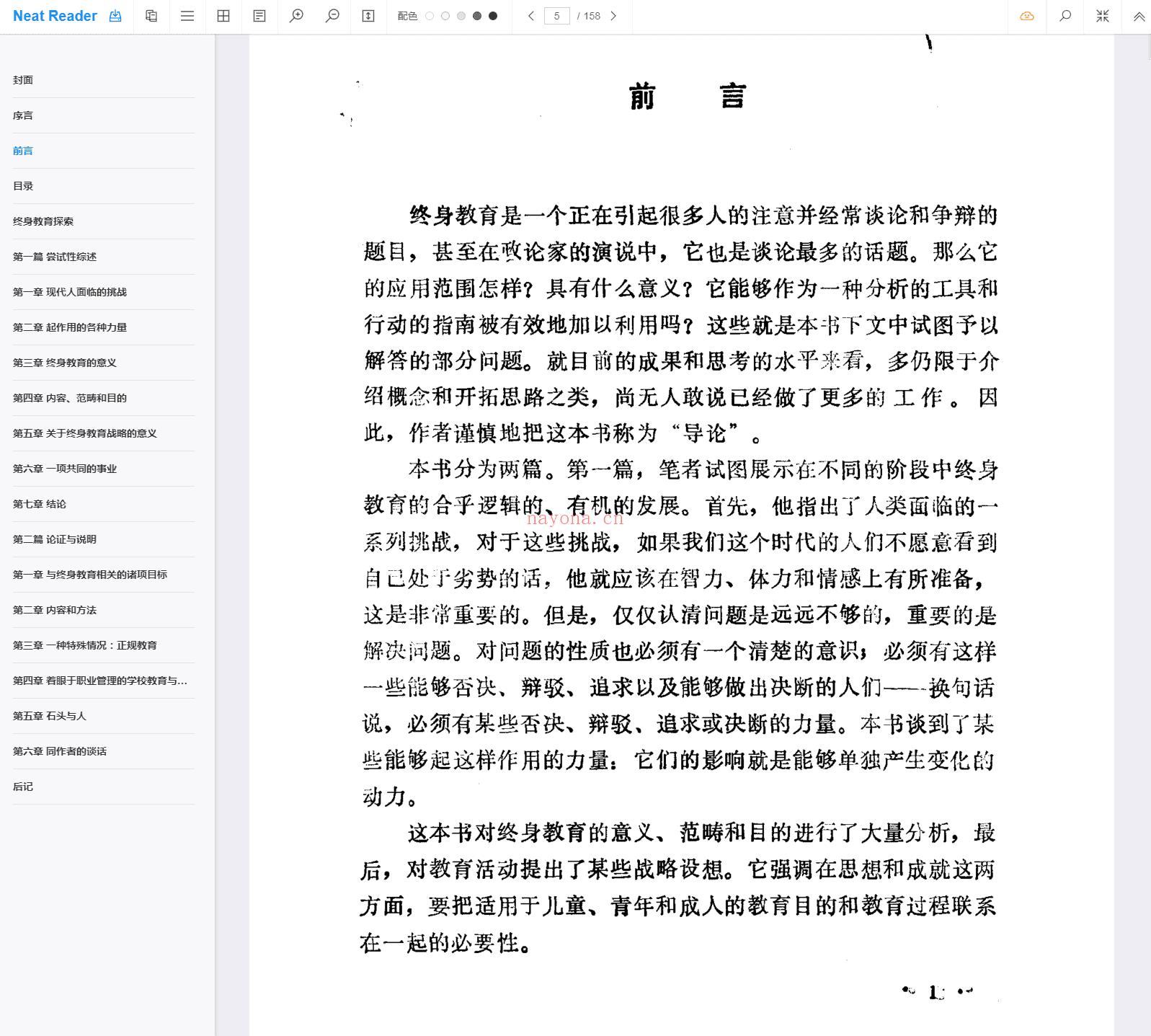Image resolution: width=1151 pixels, height=1036 pixels.
Task: Open the library/copy pages icon
Action: [151, 16]
